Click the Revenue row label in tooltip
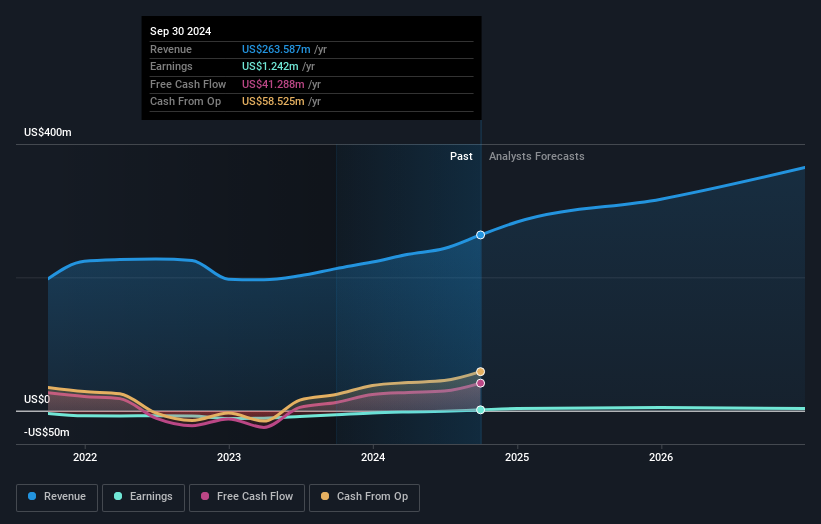The height and width of the screenshot is (524, 821). [x=171, y=49]
